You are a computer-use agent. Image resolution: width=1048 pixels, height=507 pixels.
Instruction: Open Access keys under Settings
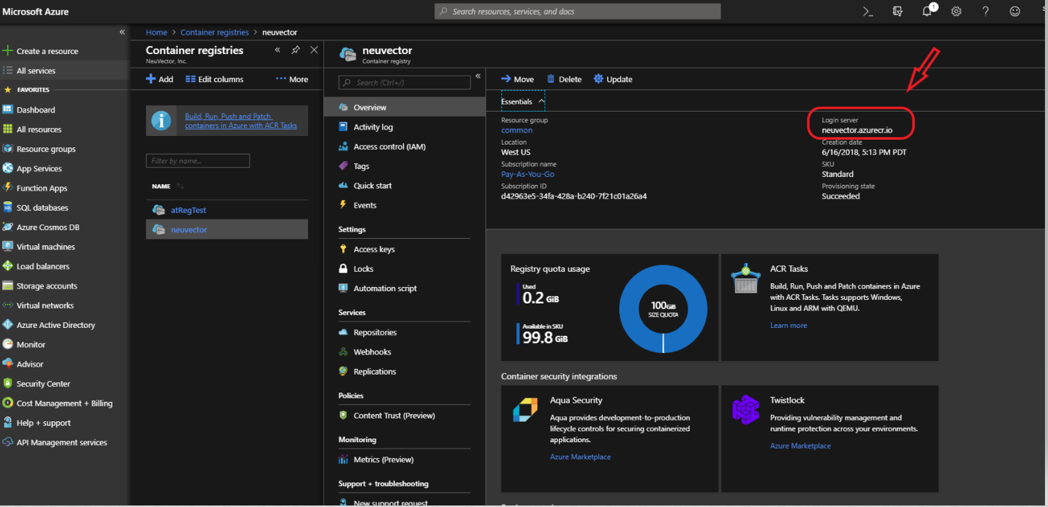click(373, 249)
